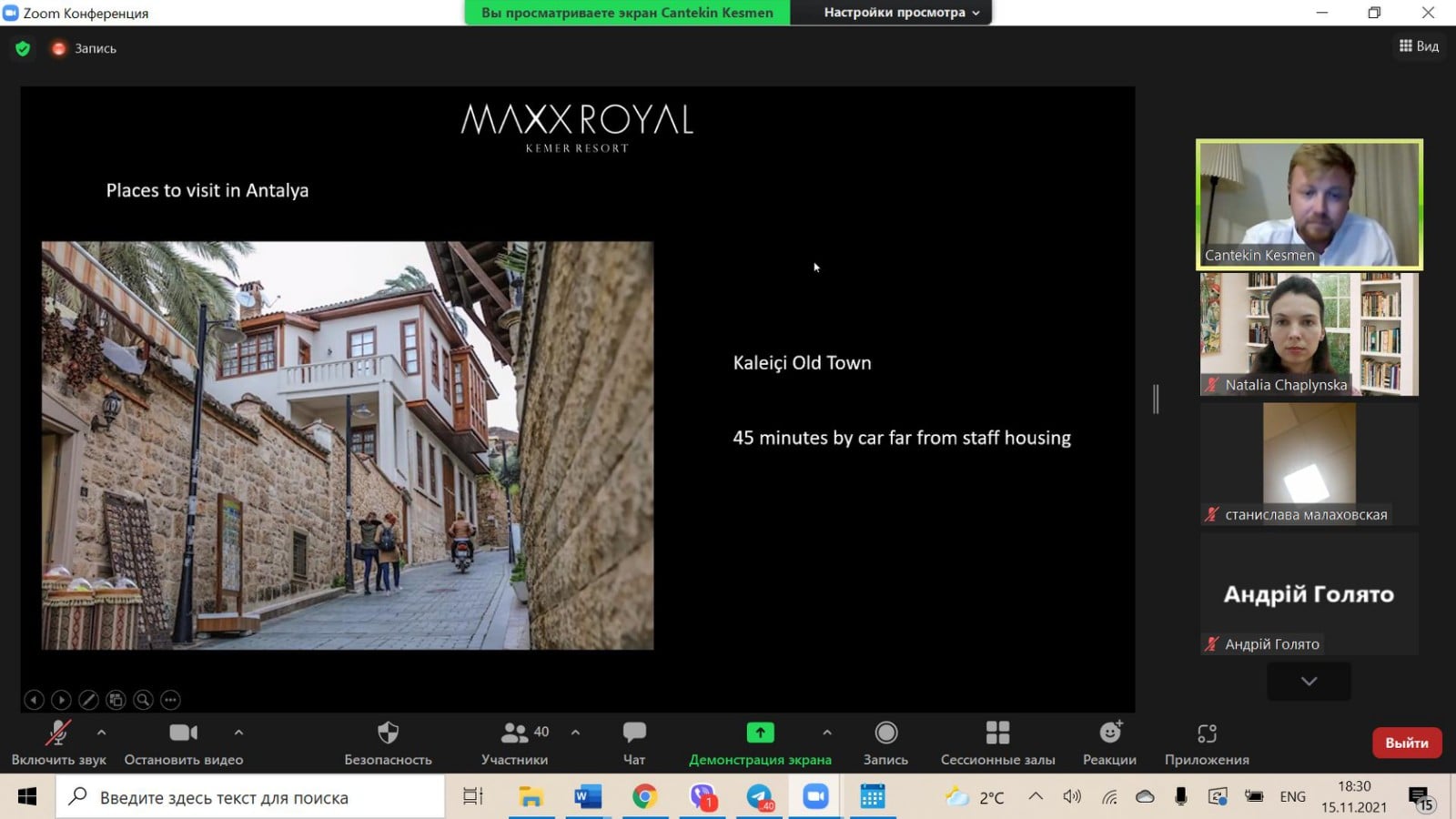Open Reactions (Реакции) smiley icon

(x=1109, y=733)
